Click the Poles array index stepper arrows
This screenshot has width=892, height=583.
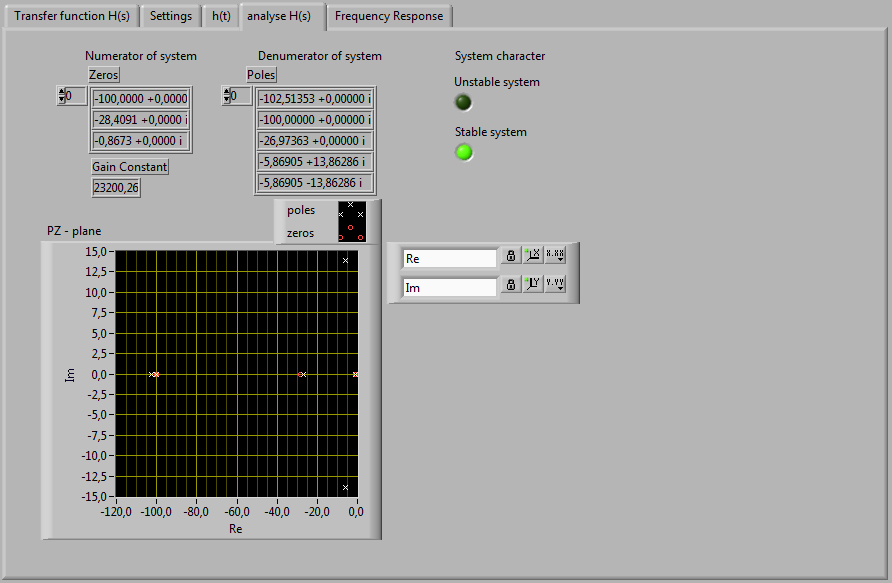click(x=226, y=96)
